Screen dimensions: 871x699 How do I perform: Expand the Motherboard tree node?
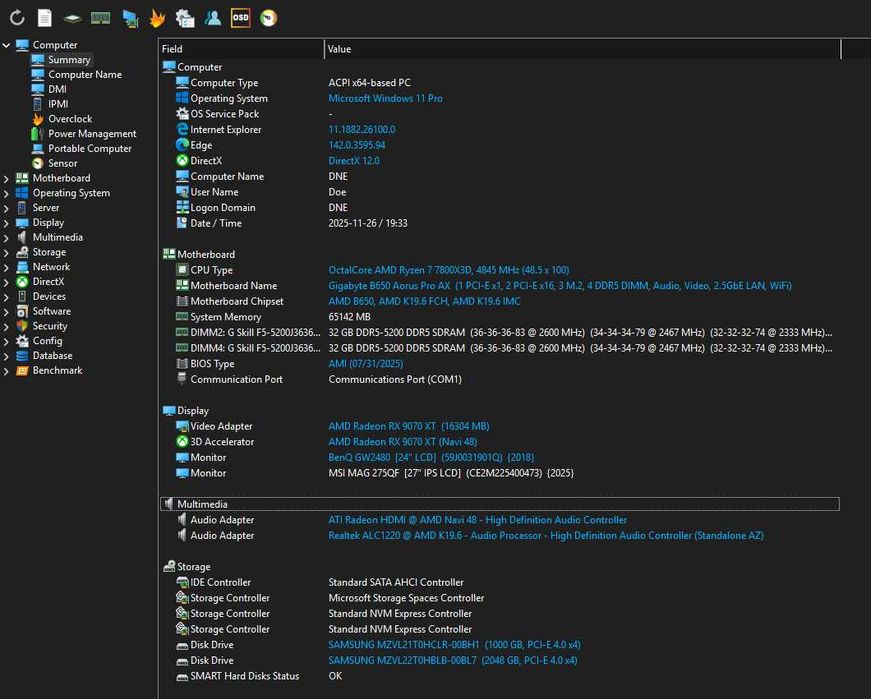point(7,178)
